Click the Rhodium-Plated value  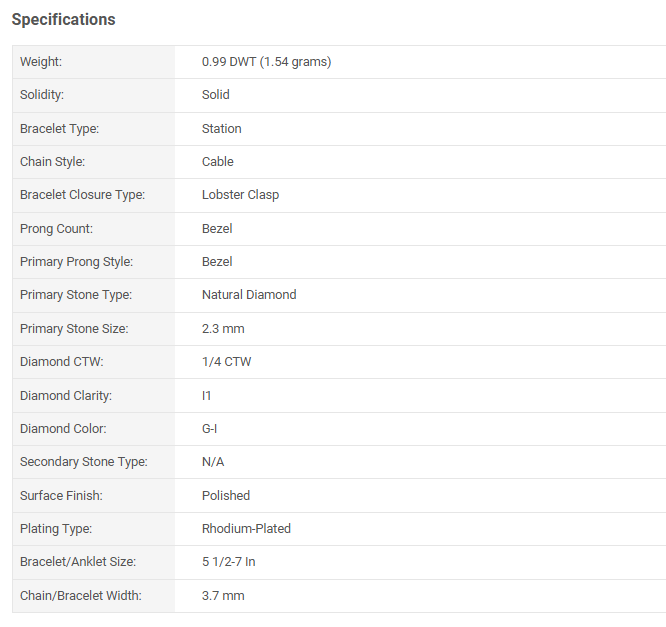tap(246, 529)
